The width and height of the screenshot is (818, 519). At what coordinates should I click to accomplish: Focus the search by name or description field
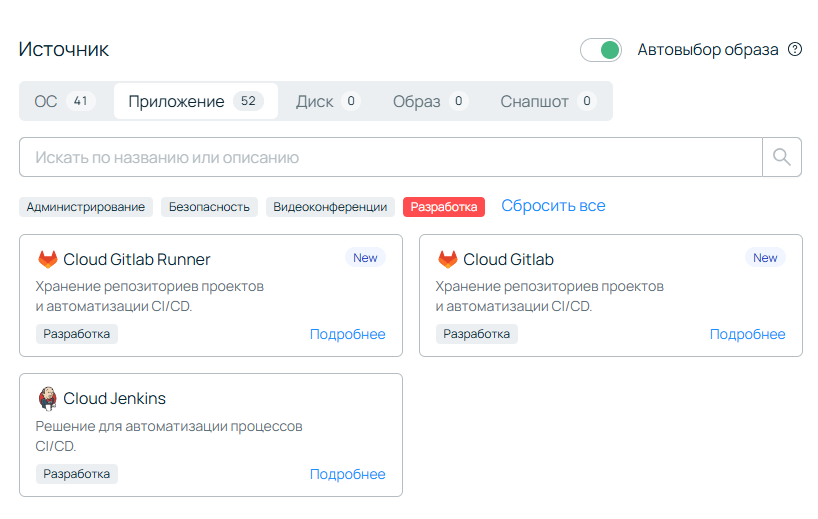pos(391,157)
